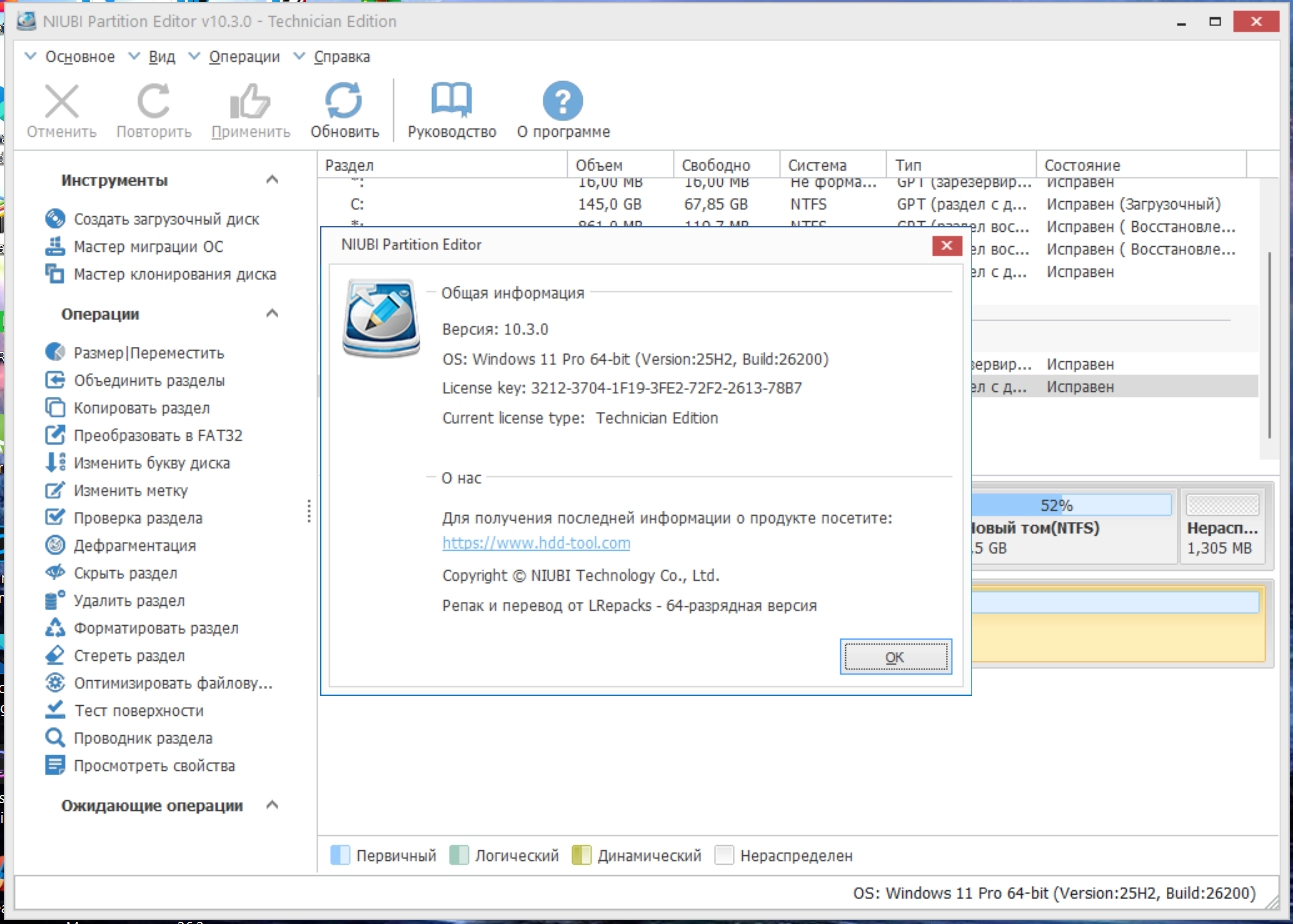Click the Логический legend color swatch
The height and width of the screenshot is (924, 1293).
[x=460, y=856]
